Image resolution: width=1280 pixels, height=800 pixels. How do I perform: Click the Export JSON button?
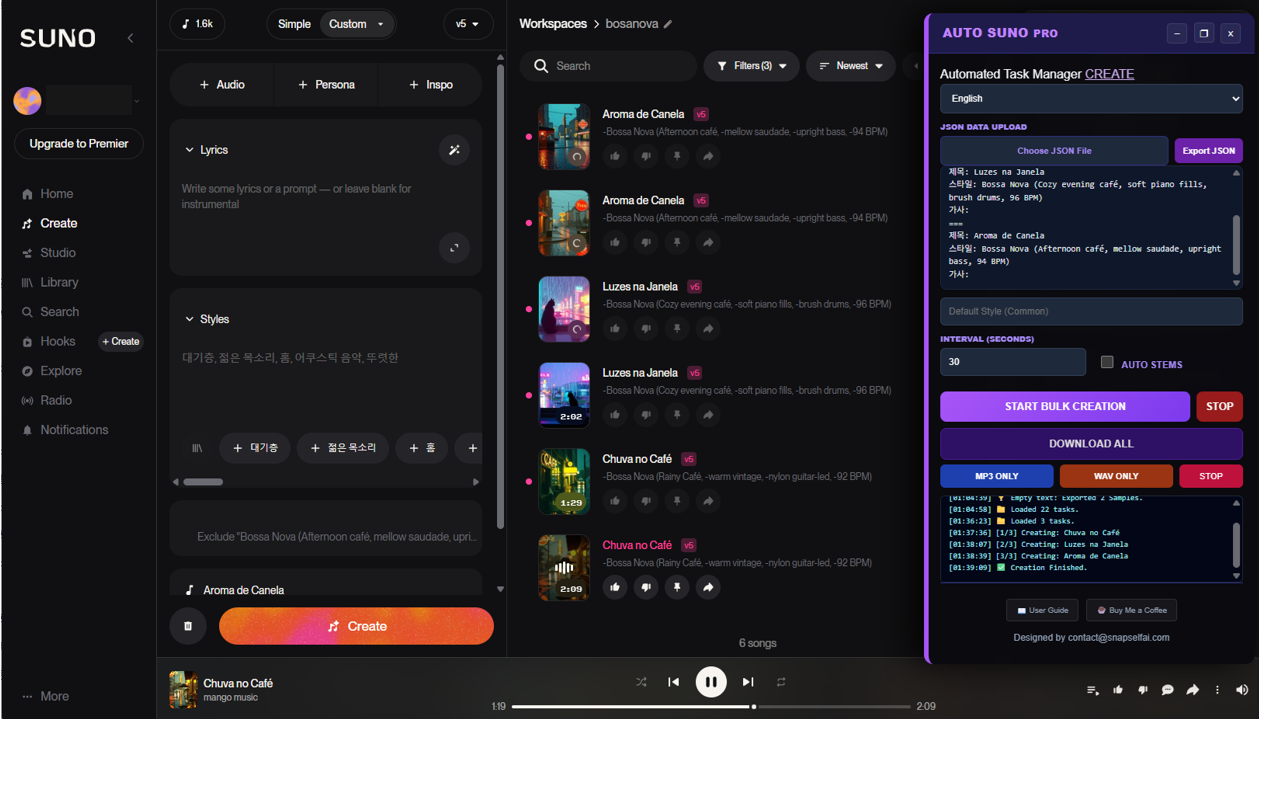(1208, 151)
